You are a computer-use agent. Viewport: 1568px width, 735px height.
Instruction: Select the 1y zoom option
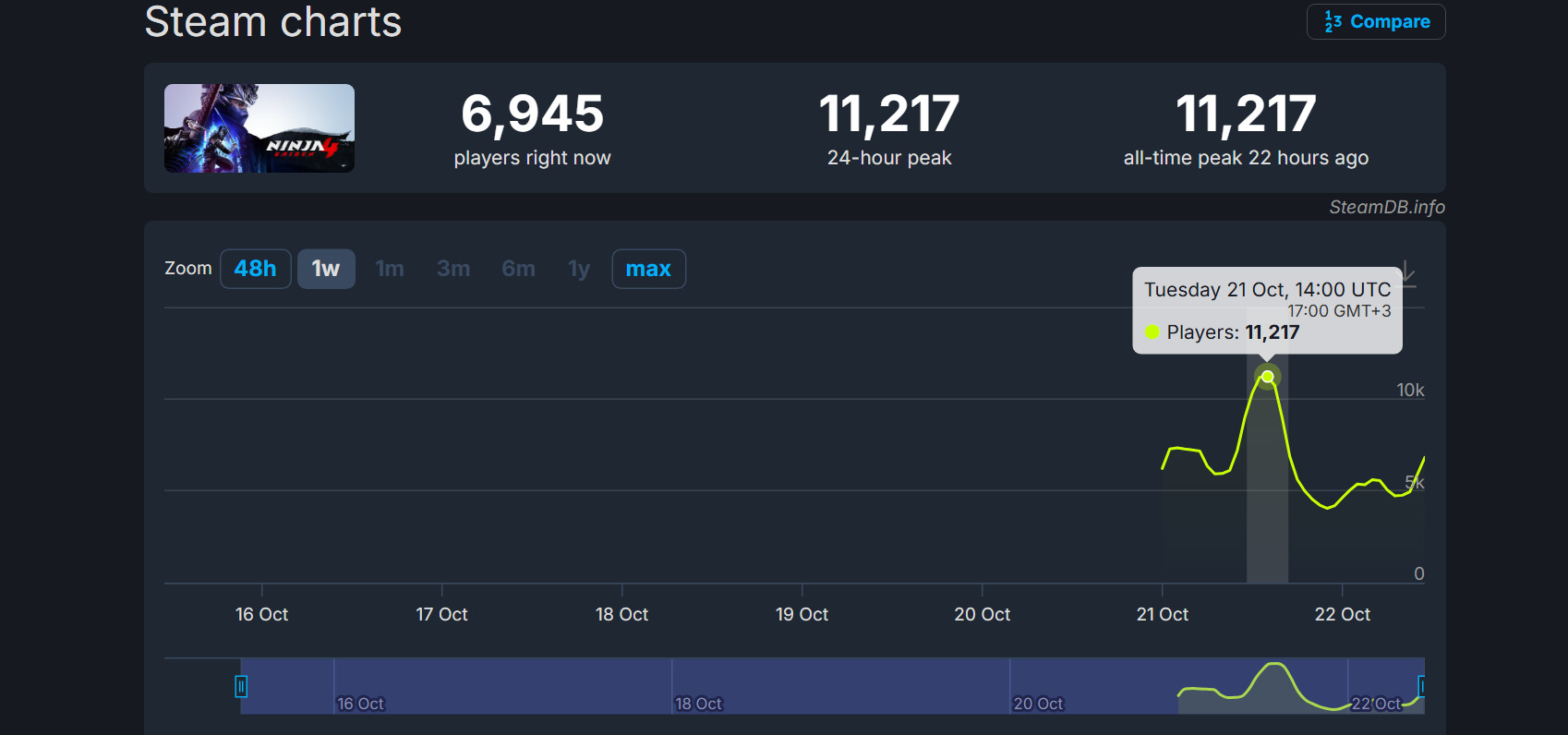[x=579, y=269]
